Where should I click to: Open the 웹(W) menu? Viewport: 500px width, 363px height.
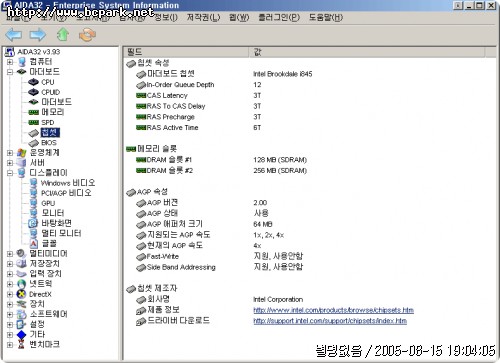click(239, 17)
